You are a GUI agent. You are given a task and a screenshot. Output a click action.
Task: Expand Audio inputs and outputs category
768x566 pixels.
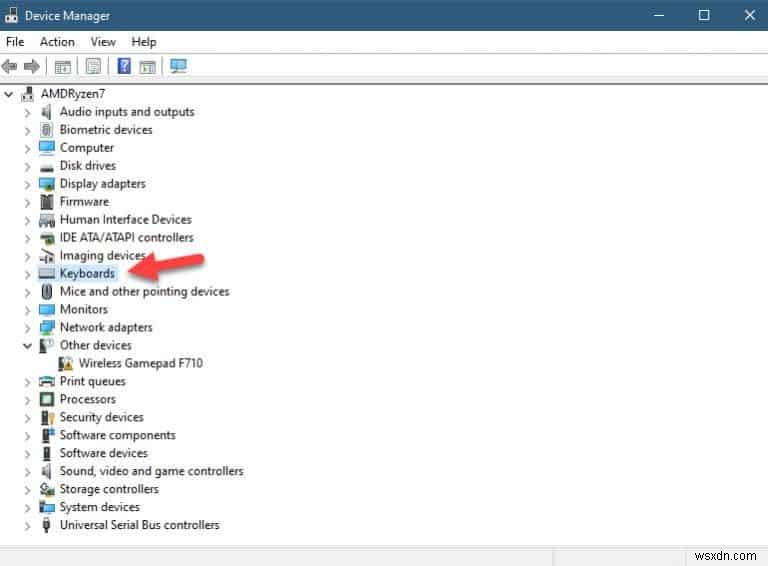pyautogui.click(x=27, y=113)
